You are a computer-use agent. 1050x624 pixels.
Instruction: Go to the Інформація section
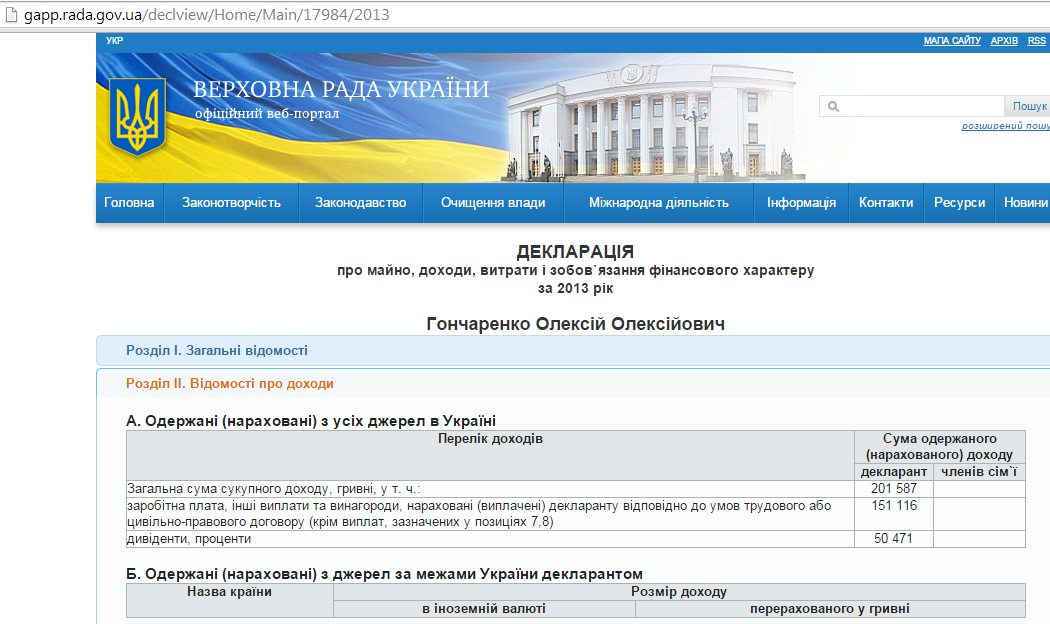pos(801,202)
